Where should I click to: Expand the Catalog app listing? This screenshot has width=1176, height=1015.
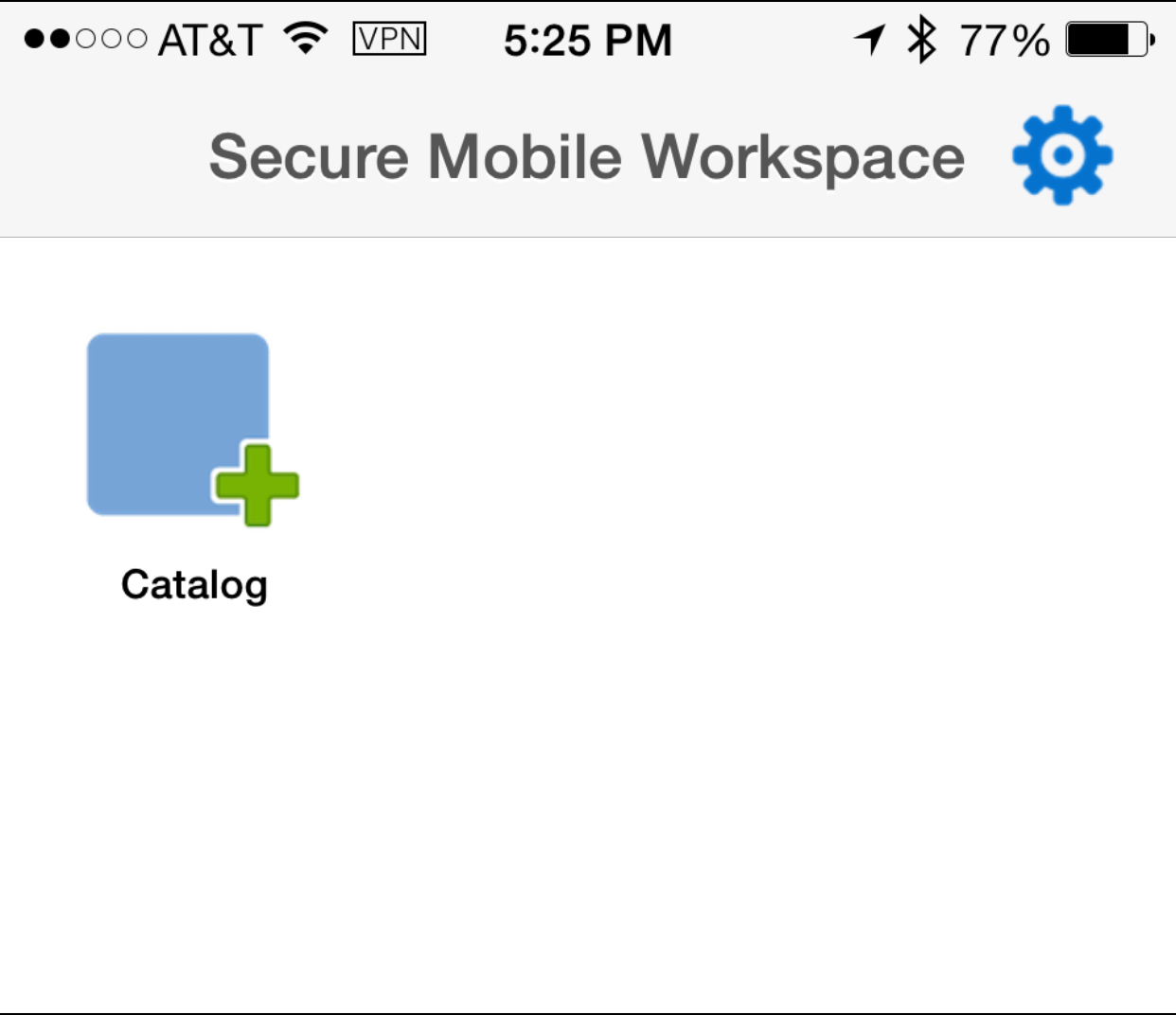point(178,422)
